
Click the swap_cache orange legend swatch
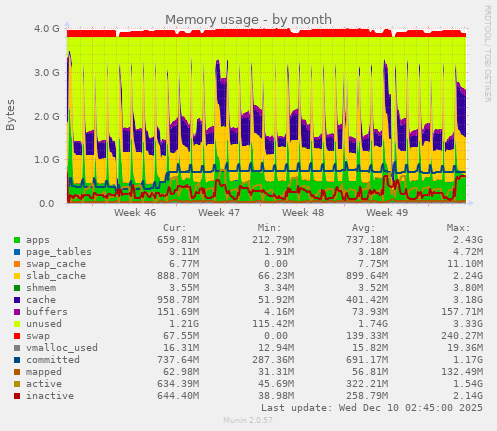(17, 264)
